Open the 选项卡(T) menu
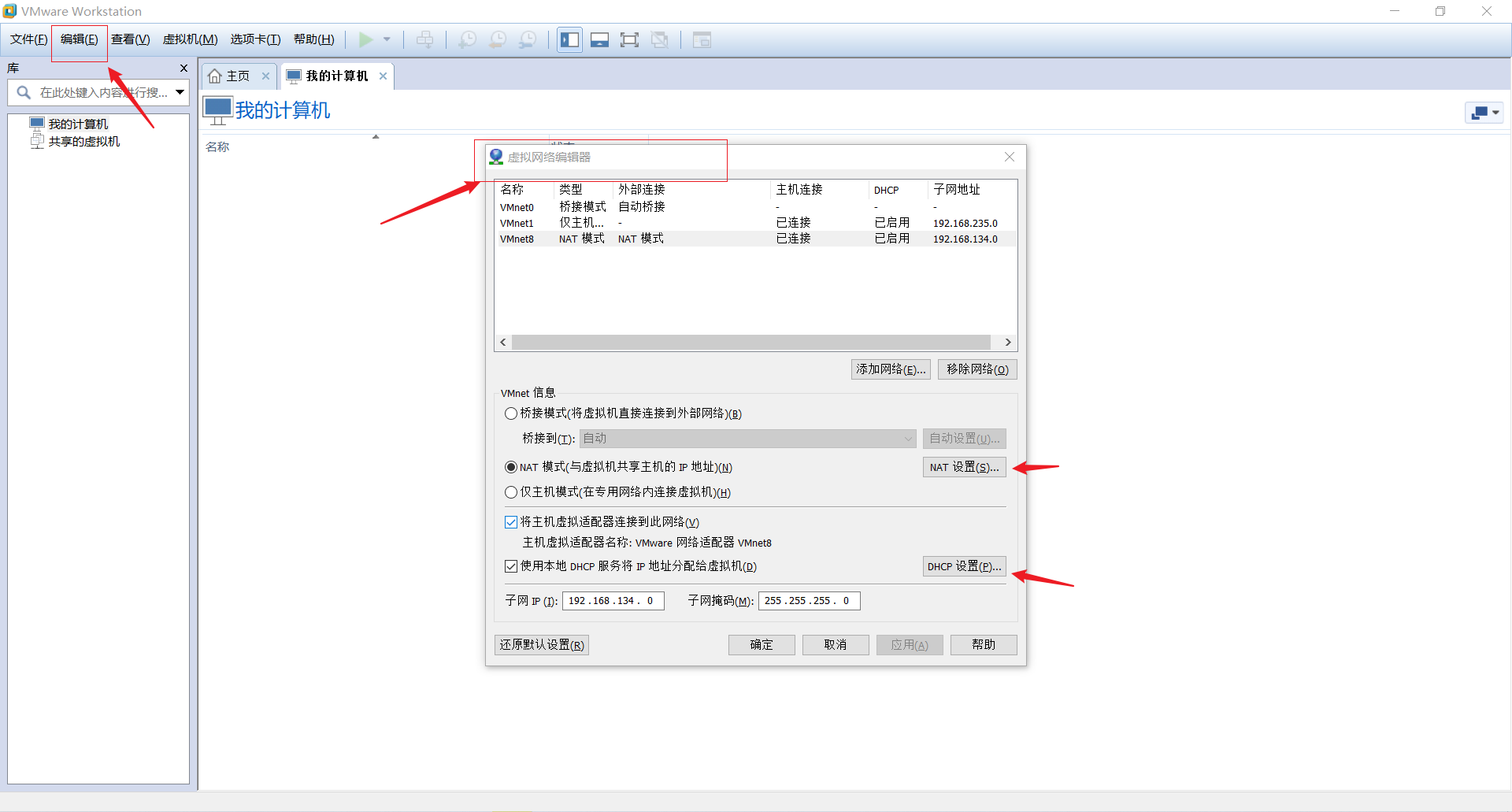The image size is (1512, 812). 255,39
